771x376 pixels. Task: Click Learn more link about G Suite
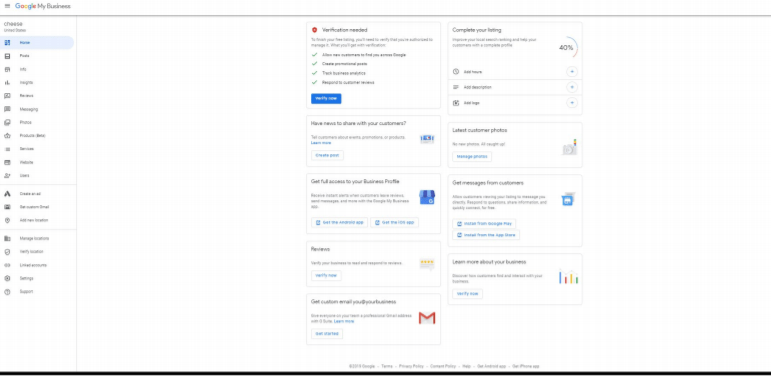click(x=344, y=321)
